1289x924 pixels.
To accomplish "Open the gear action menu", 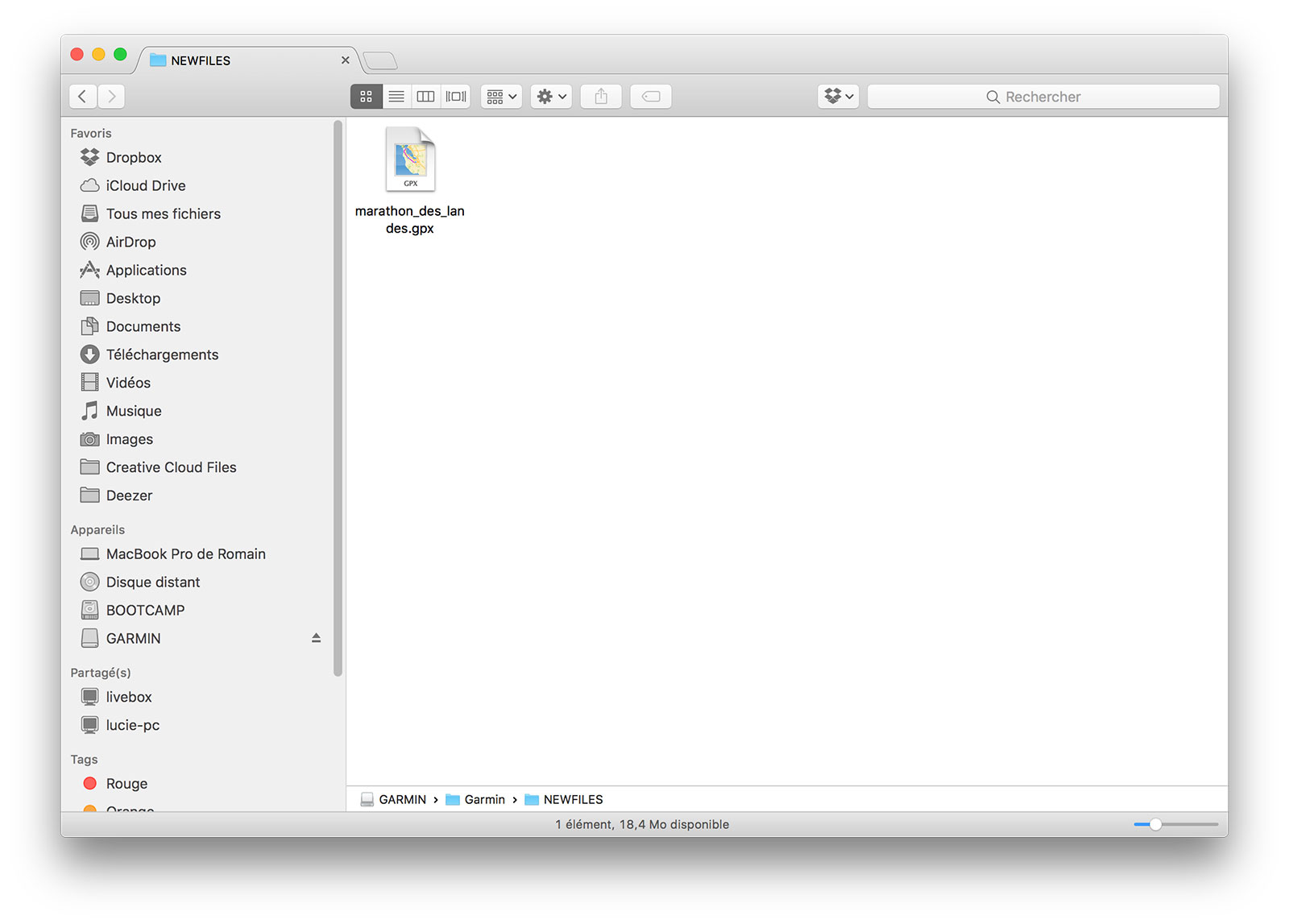I will pos(551,97).
